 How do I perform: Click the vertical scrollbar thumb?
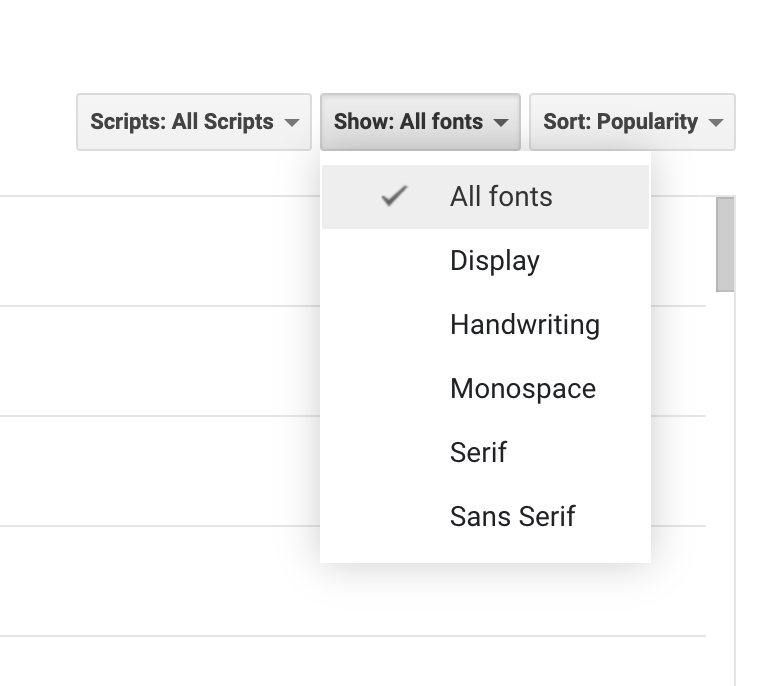tap(725, 244)
